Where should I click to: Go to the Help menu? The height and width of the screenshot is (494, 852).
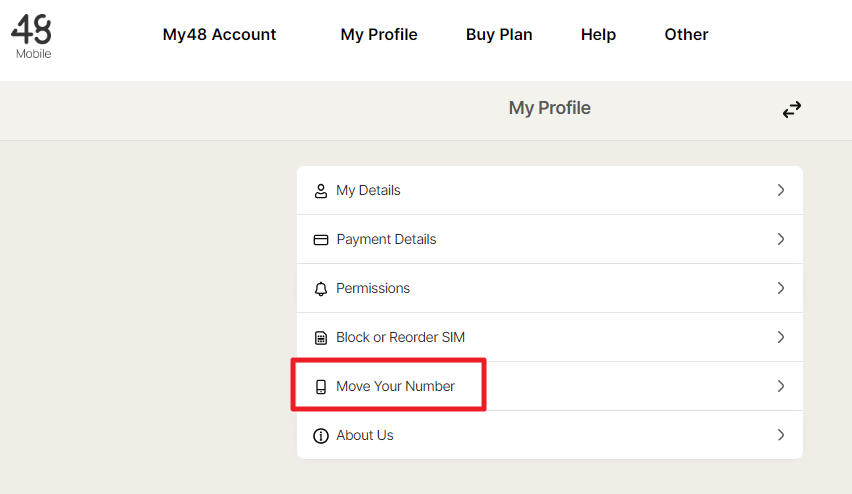598,34
